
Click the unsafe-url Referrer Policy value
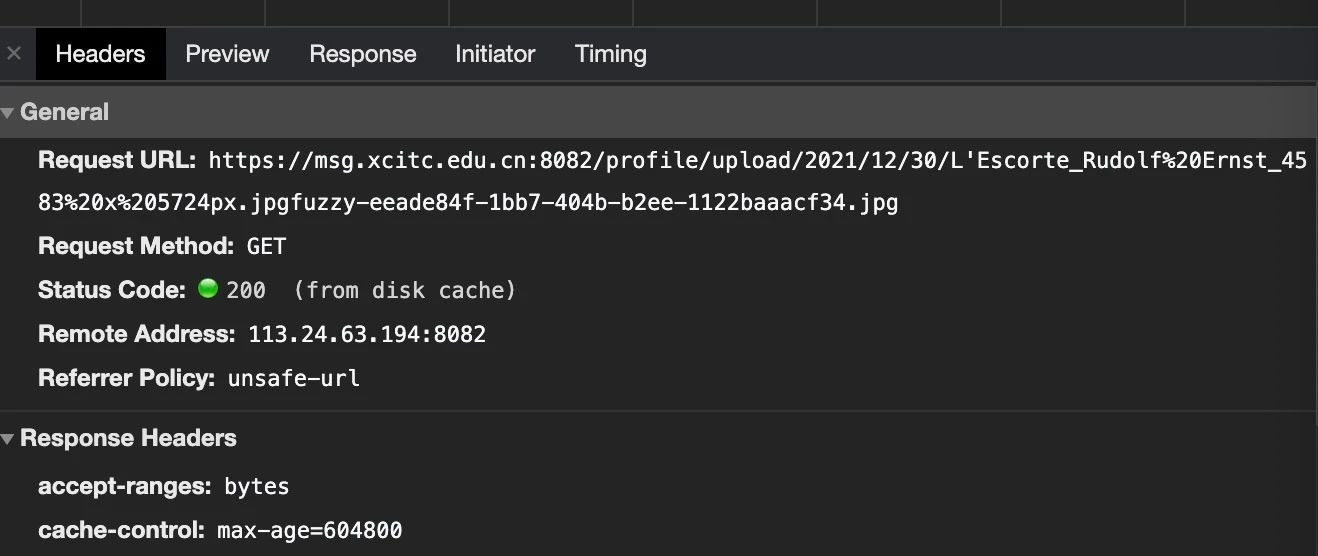(293, 378)
